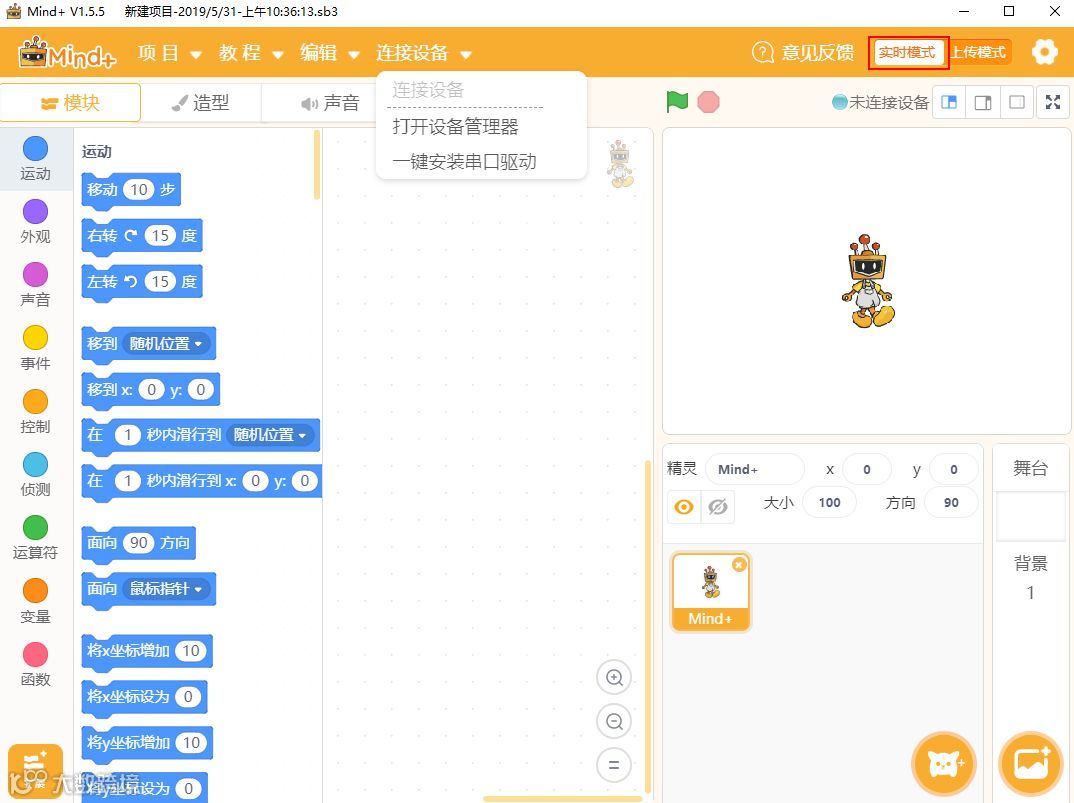Collapse the 连接设备 connect device menu

click(x=423, y=53)
